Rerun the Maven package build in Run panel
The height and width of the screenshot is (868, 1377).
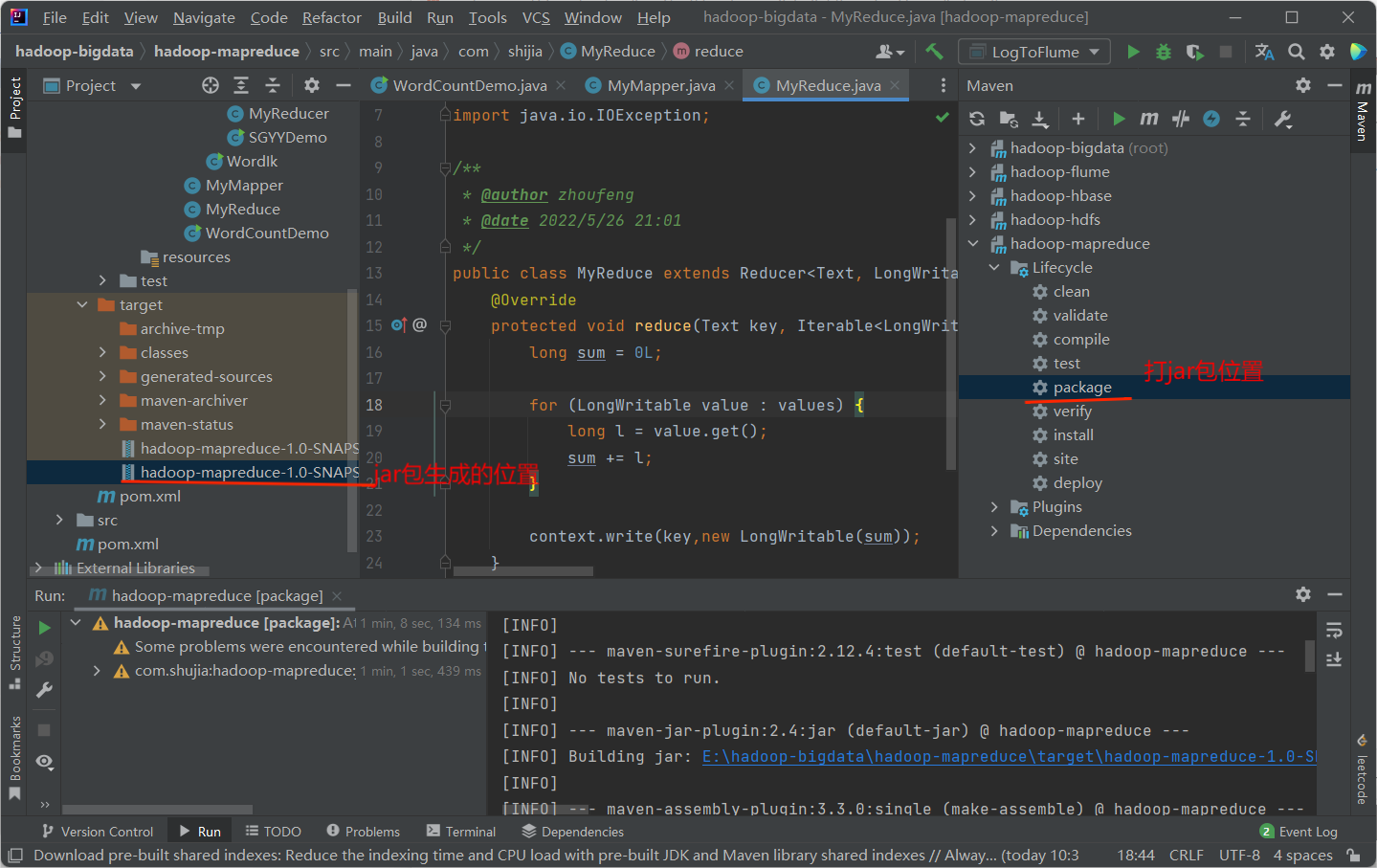pyautogui.click(x=44, y=628)
